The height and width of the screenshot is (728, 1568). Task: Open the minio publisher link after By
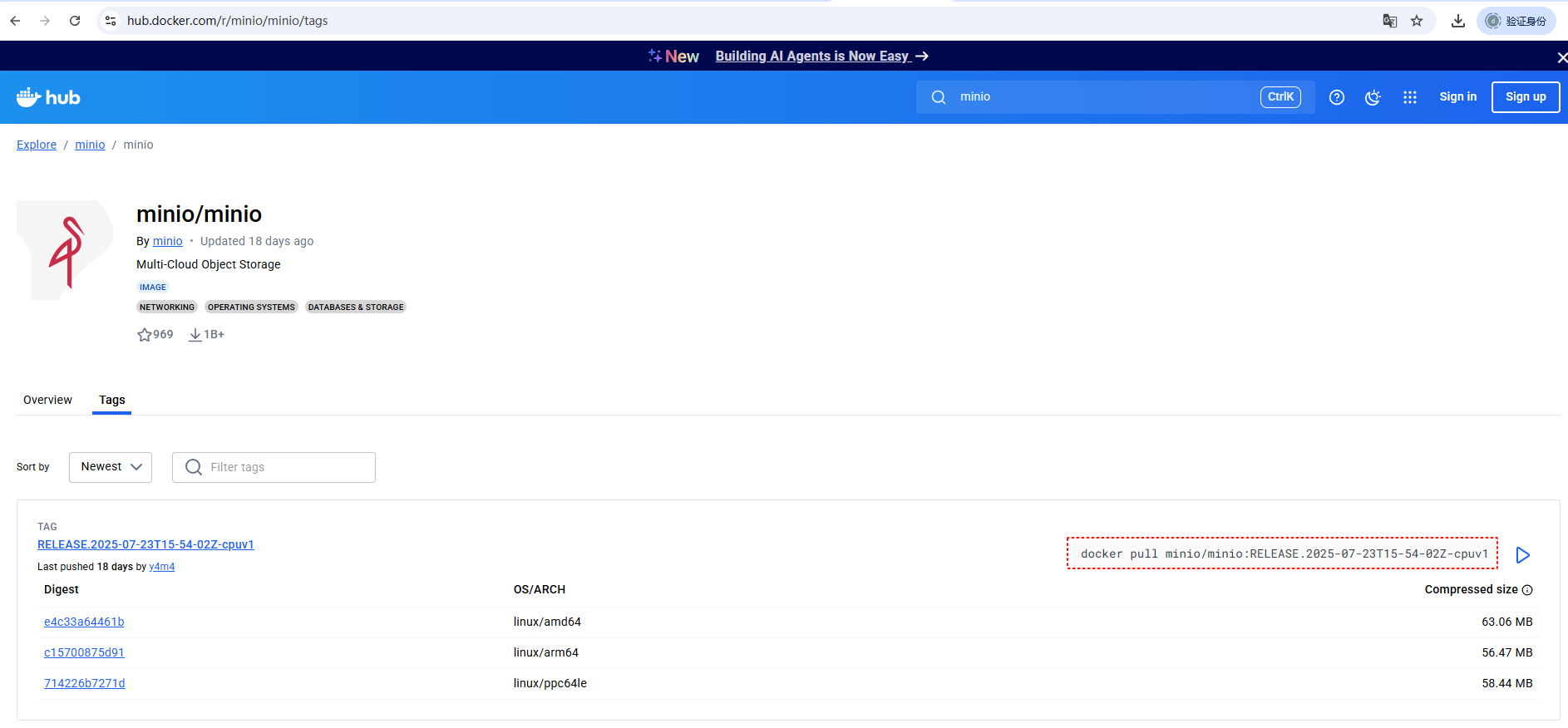[167, 241]
